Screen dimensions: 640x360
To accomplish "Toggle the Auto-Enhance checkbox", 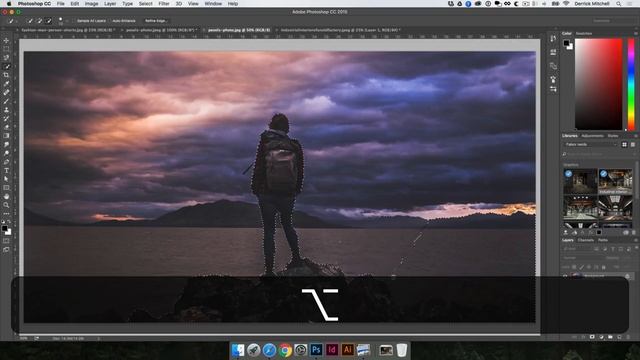I will (110, 20).
